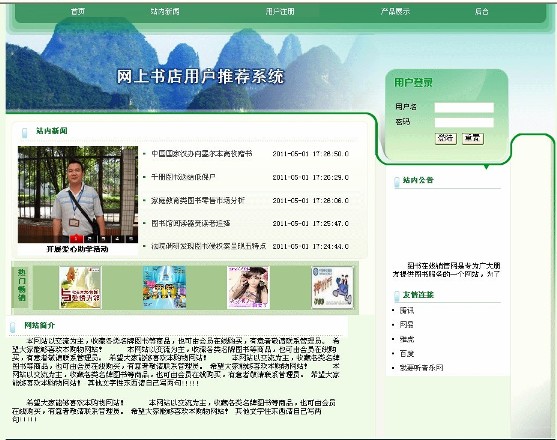Image resolution: width=557 pixels, height=440 pixels.
Task: Focus the 密码 password field
Action: [x=464, y=123]
